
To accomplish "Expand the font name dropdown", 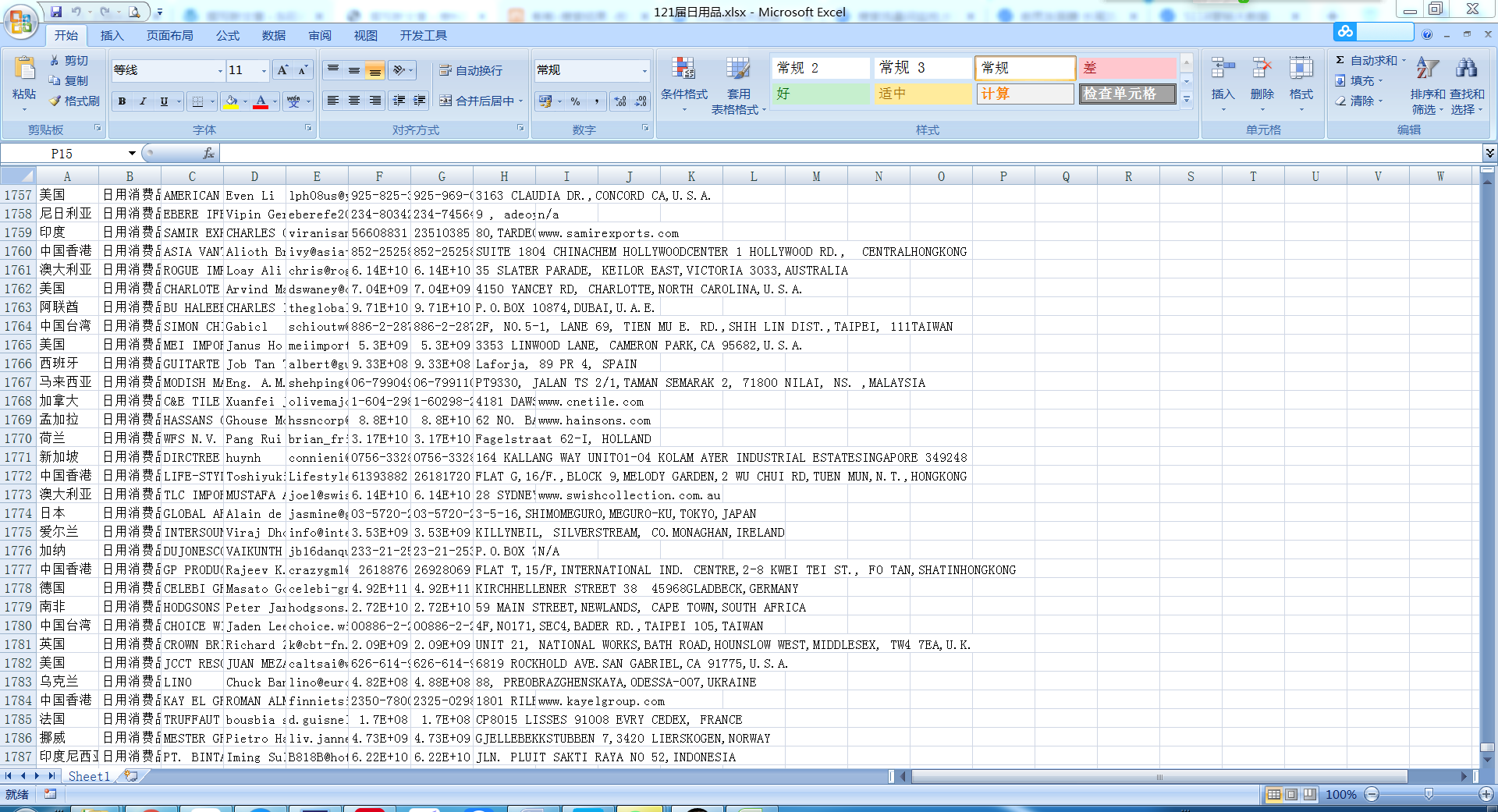I will [219, 71].
